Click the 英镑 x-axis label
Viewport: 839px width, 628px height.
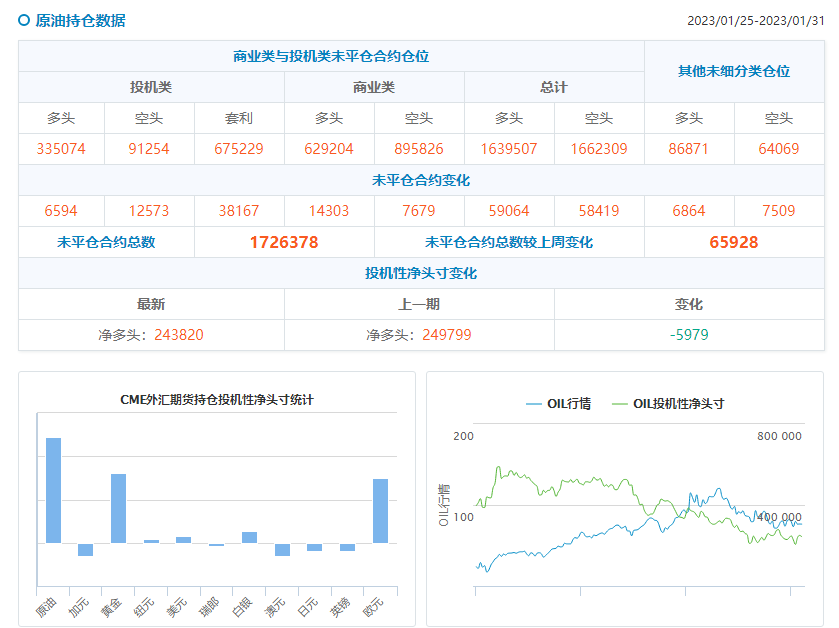(x=342, y=606)
